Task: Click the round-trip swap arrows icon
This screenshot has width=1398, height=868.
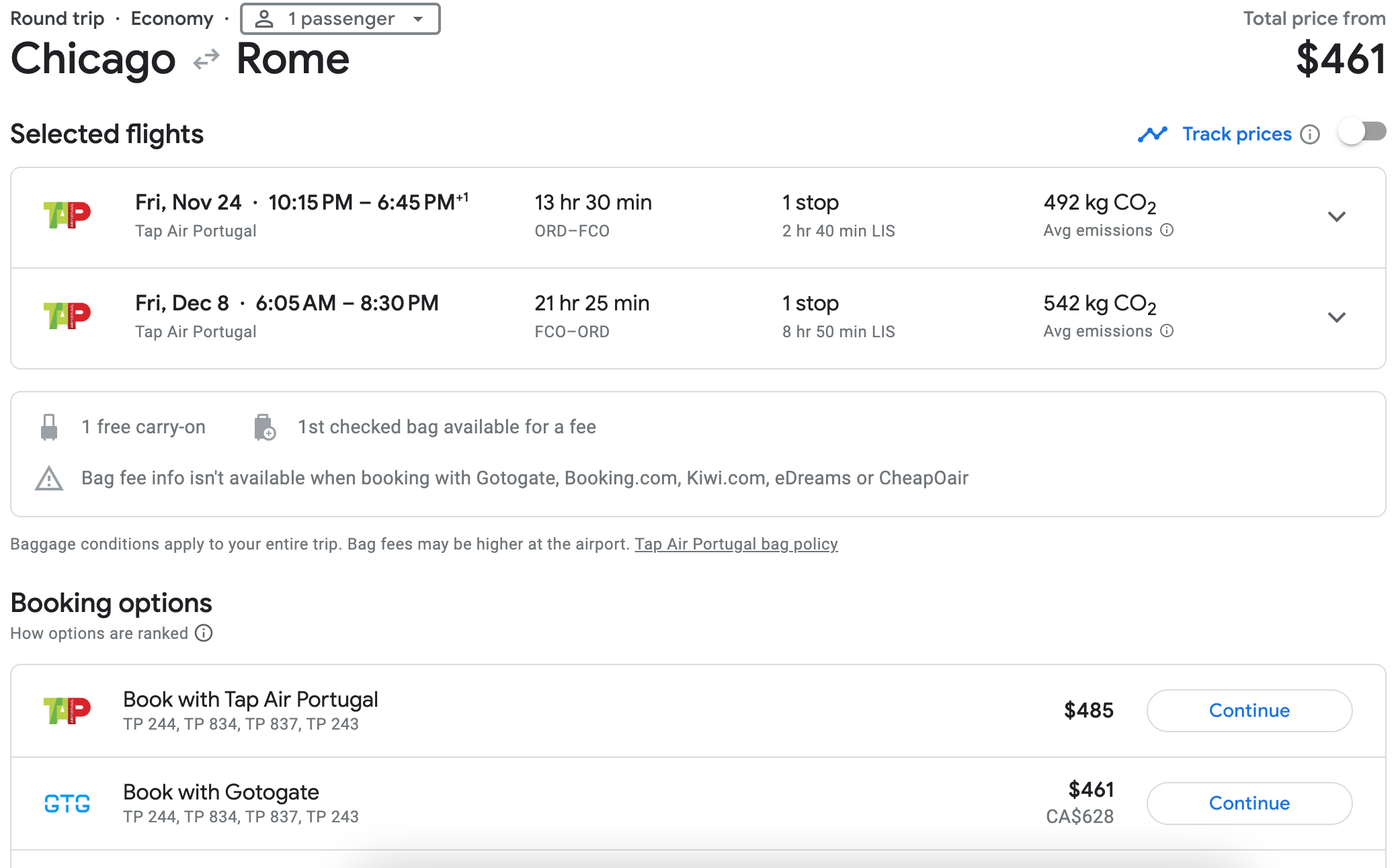Action: click(x=206, y=59)
